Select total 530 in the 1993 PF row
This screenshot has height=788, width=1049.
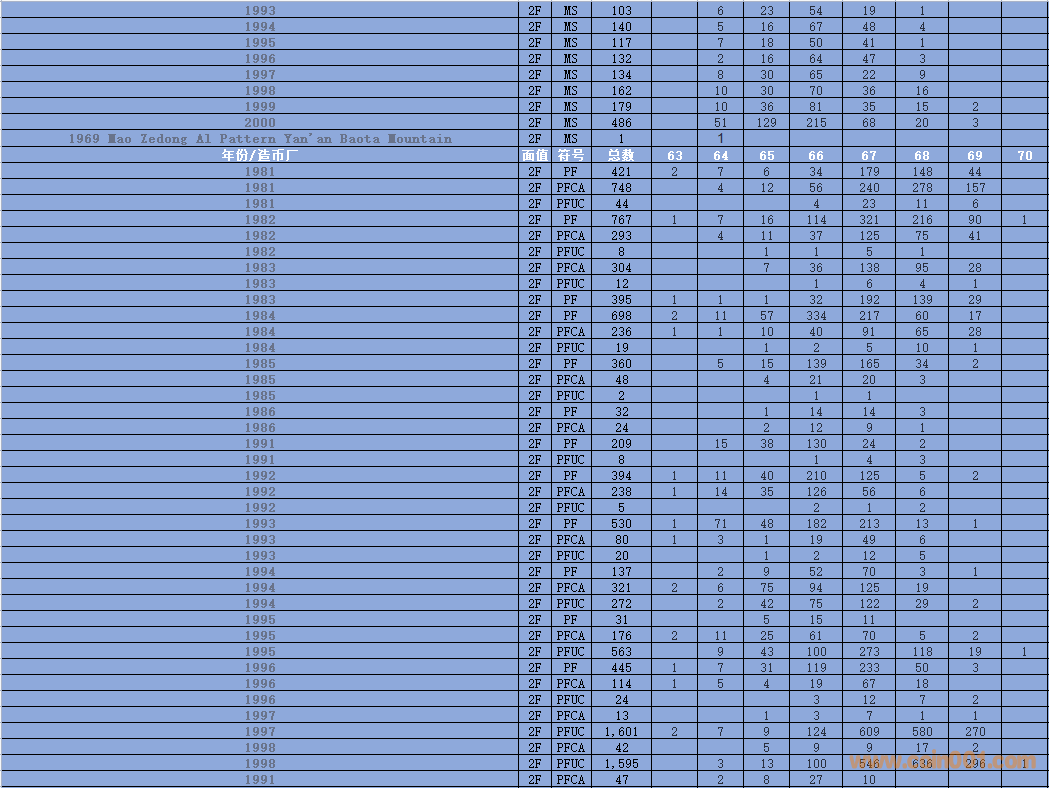click(621, 524)
